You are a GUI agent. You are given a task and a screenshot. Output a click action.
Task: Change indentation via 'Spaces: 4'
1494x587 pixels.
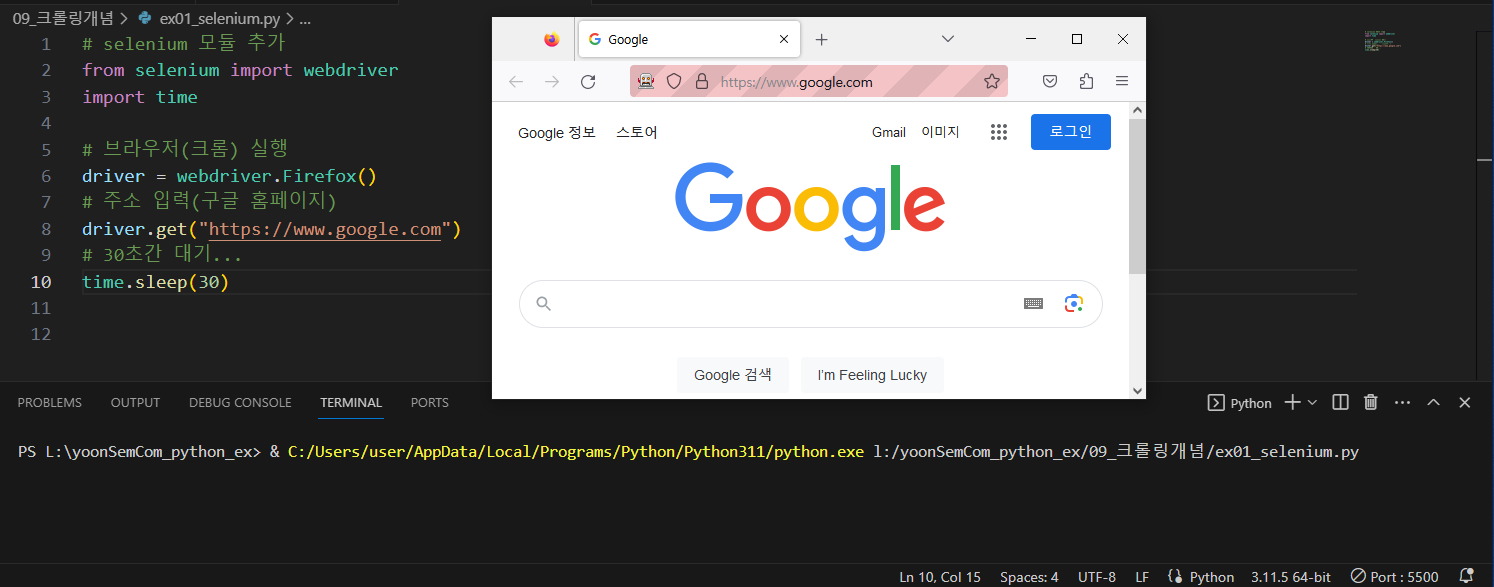point(1029,577)
